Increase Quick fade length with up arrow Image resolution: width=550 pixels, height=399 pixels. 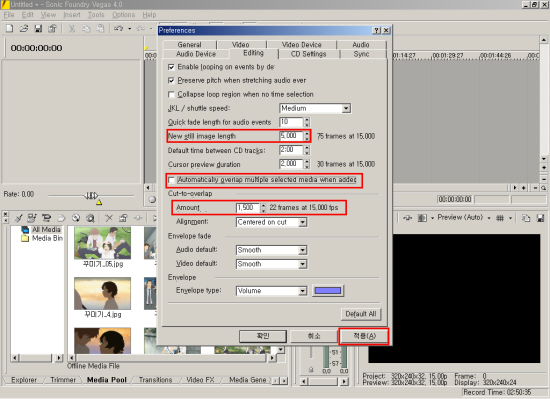[x=307, y=120]
